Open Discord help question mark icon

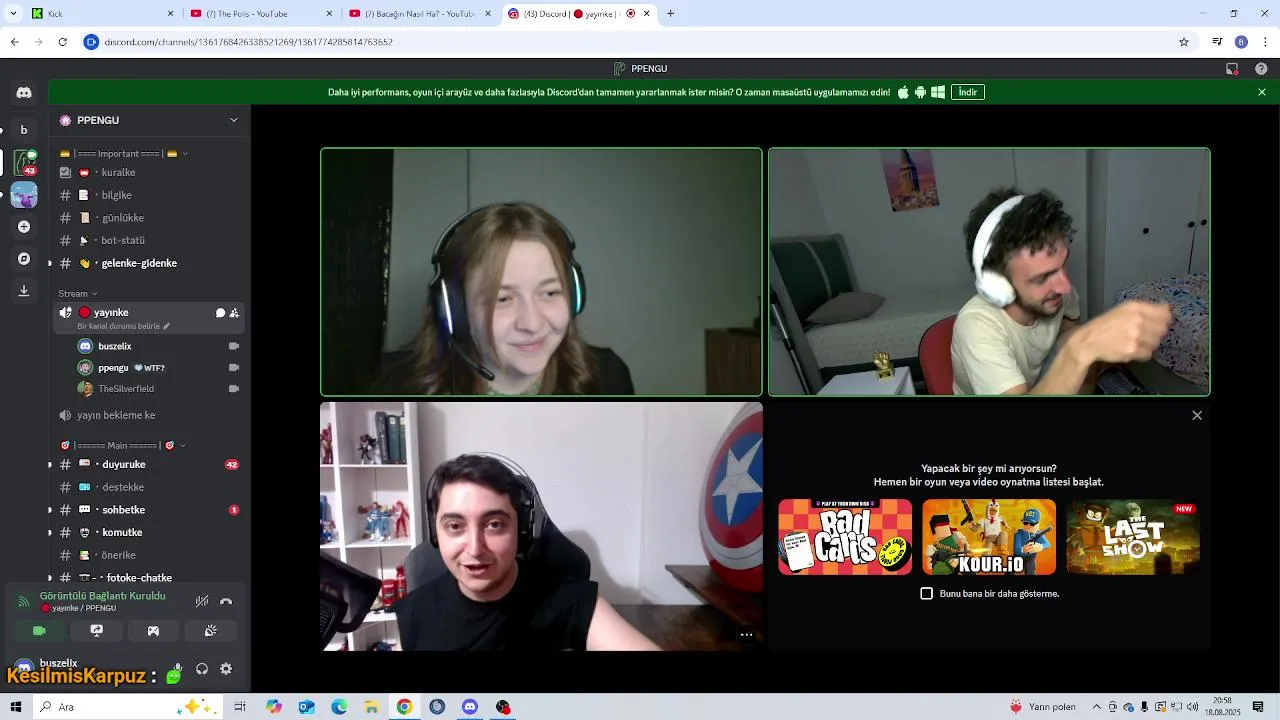[x=1261, y=69]
